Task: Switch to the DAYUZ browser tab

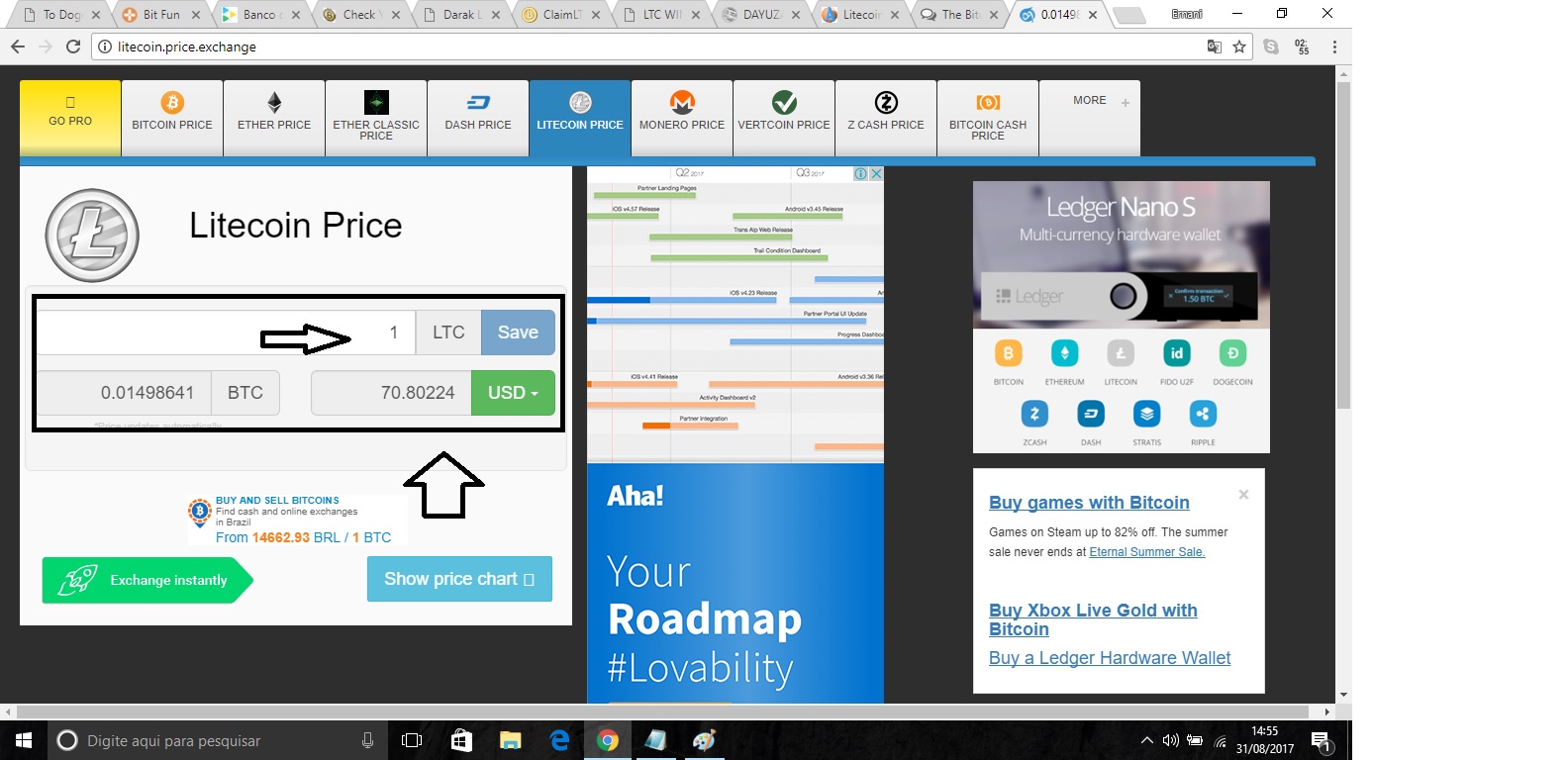Action: pos(760,15)
